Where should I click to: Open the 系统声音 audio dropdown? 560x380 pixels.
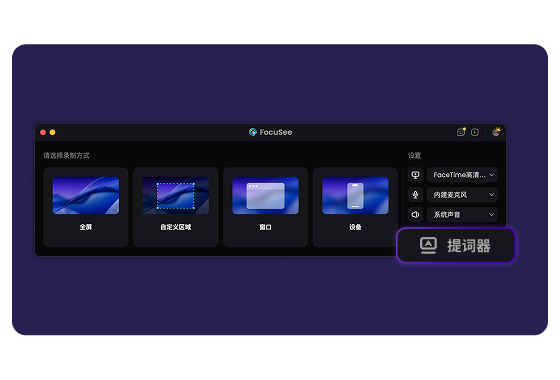point(462,215)
